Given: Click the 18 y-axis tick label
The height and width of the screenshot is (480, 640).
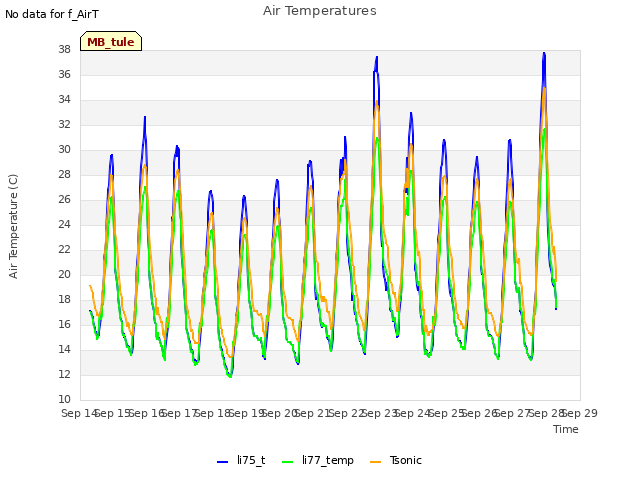Looking at the screenshot, I should (x=64, y=300).
